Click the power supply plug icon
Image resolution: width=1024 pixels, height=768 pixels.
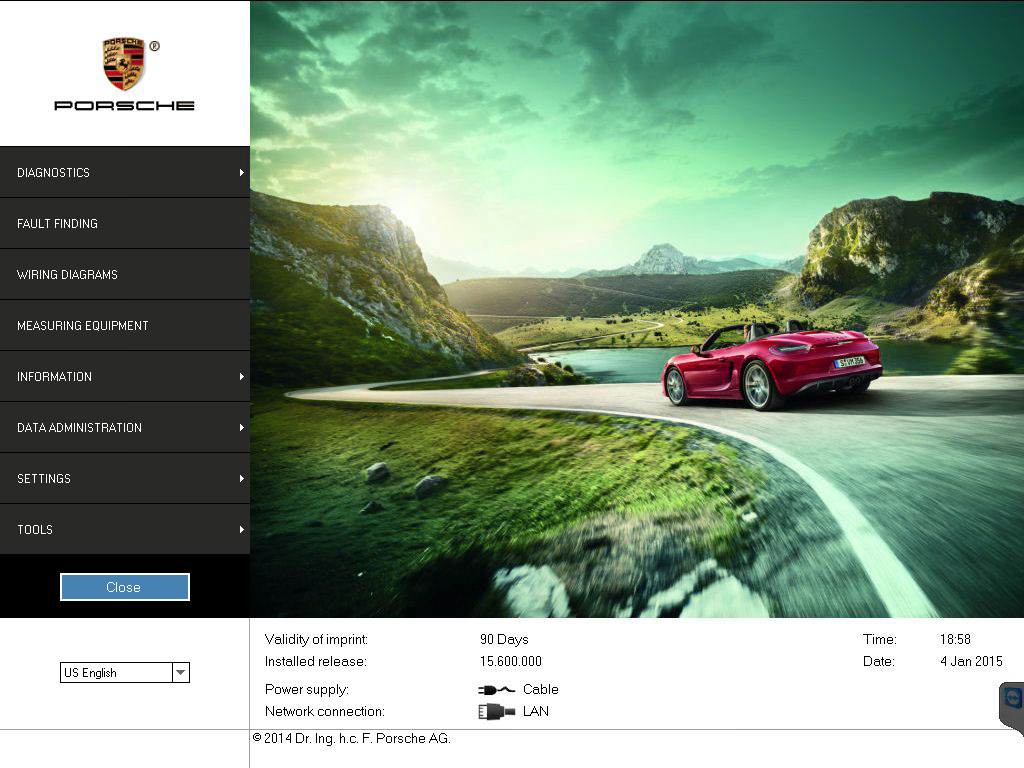[x=496, y=689]
